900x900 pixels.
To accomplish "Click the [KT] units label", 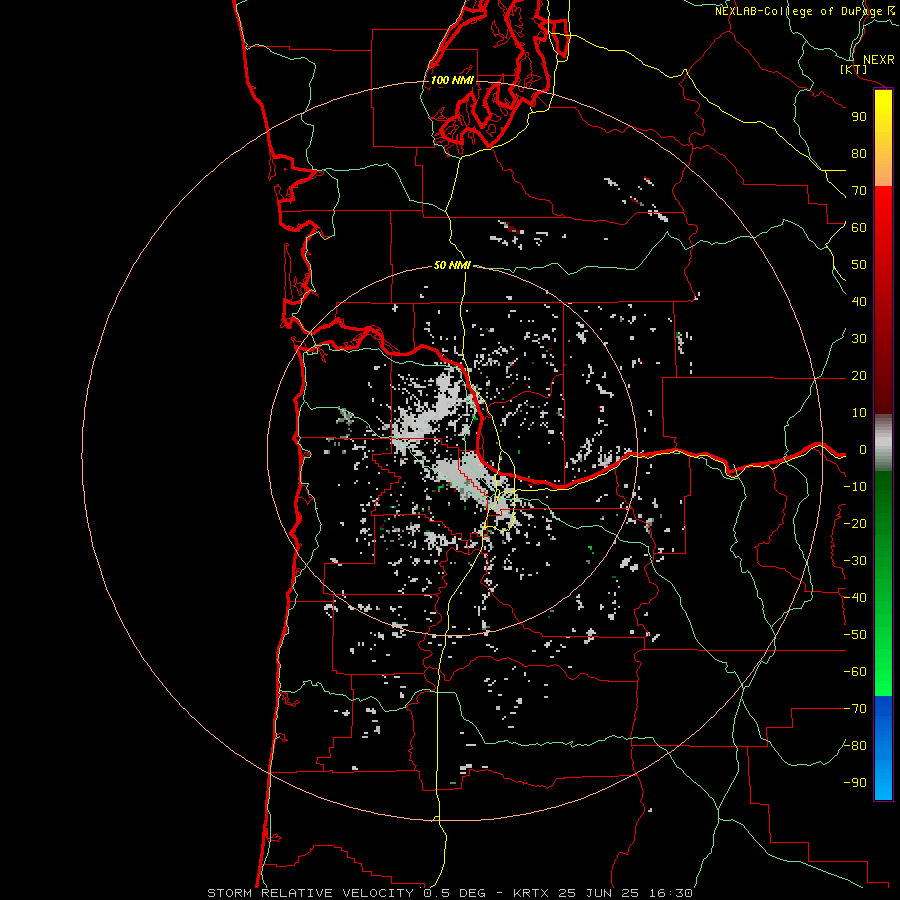I will click(x=854, y=69).
